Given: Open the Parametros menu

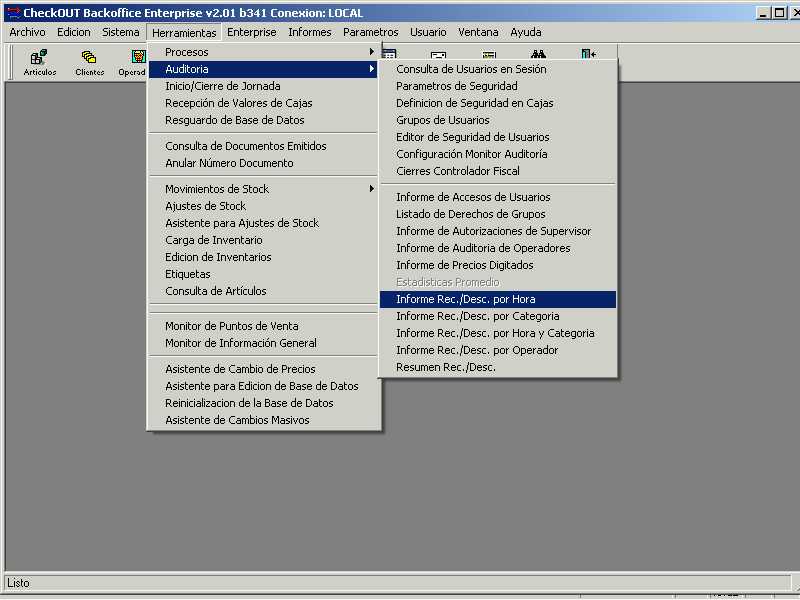Looking at the screenshot, I should point(370,32).
